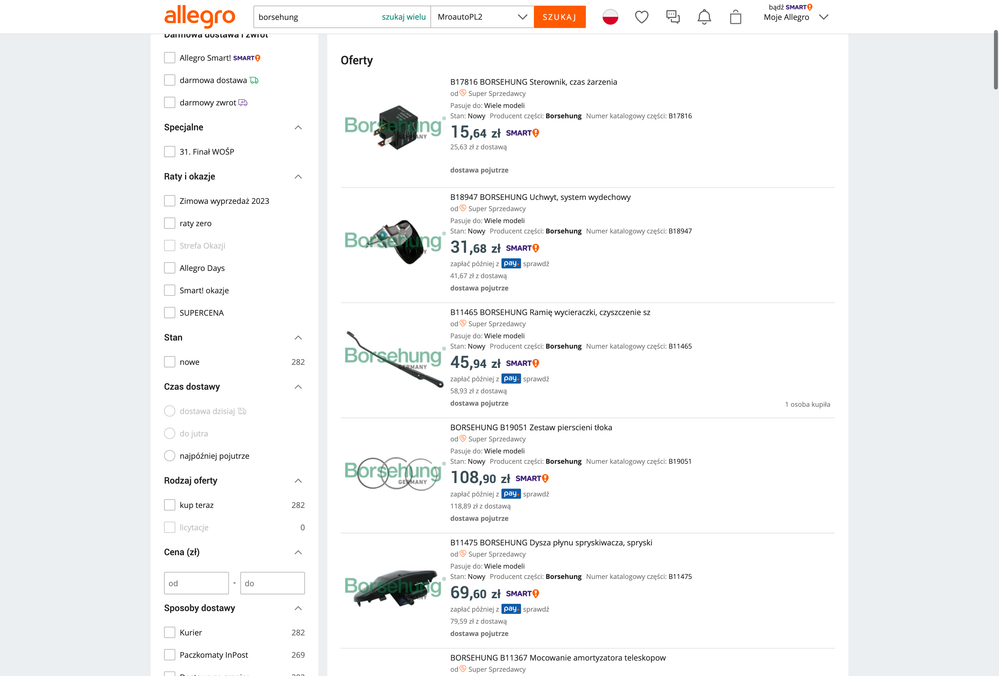Click Smart badge next to 15,64 zł price
Image resolution: width=999 pixels, height=676 pixels.
(522, 133)
